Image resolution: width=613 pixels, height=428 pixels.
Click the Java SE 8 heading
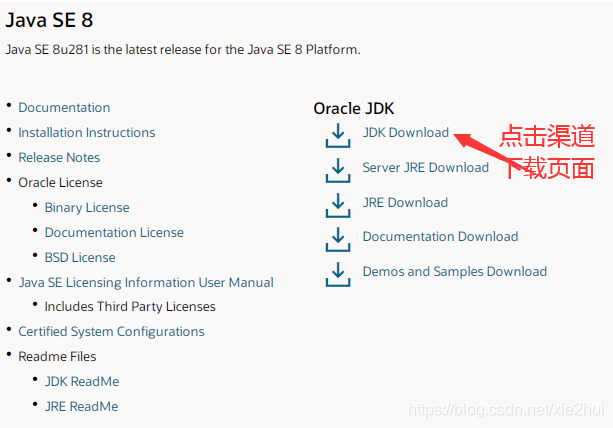(x=49, y=20)
